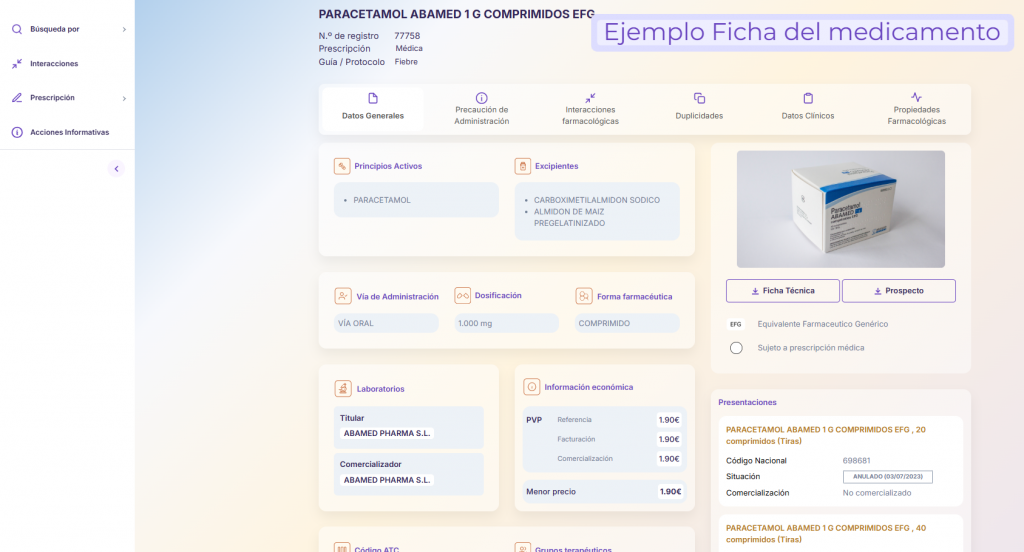Click the Acciones Informativas info icon

pyautogui.click(x=17, y=132)
